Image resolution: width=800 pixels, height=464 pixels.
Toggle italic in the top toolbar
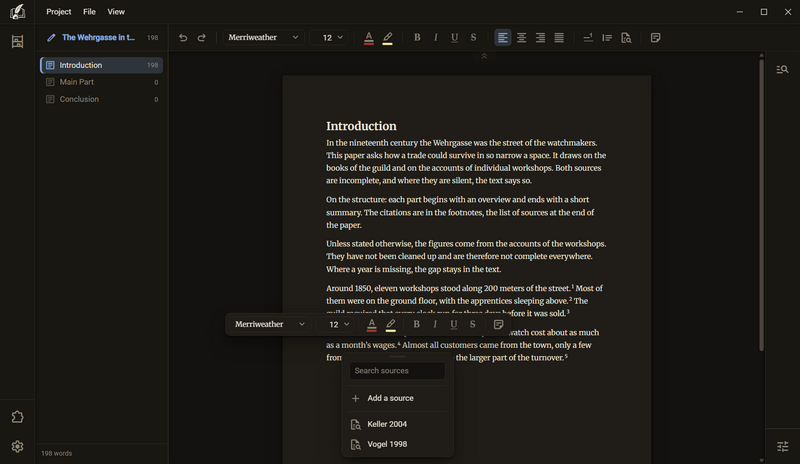[x=436, y=38]
